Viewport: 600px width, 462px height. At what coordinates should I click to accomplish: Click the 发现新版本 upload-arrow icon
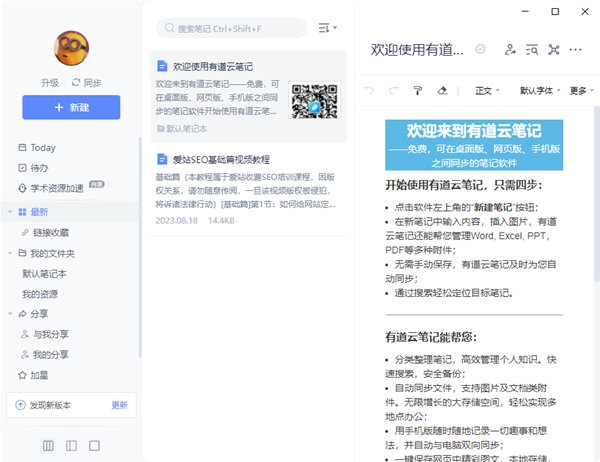20,405
